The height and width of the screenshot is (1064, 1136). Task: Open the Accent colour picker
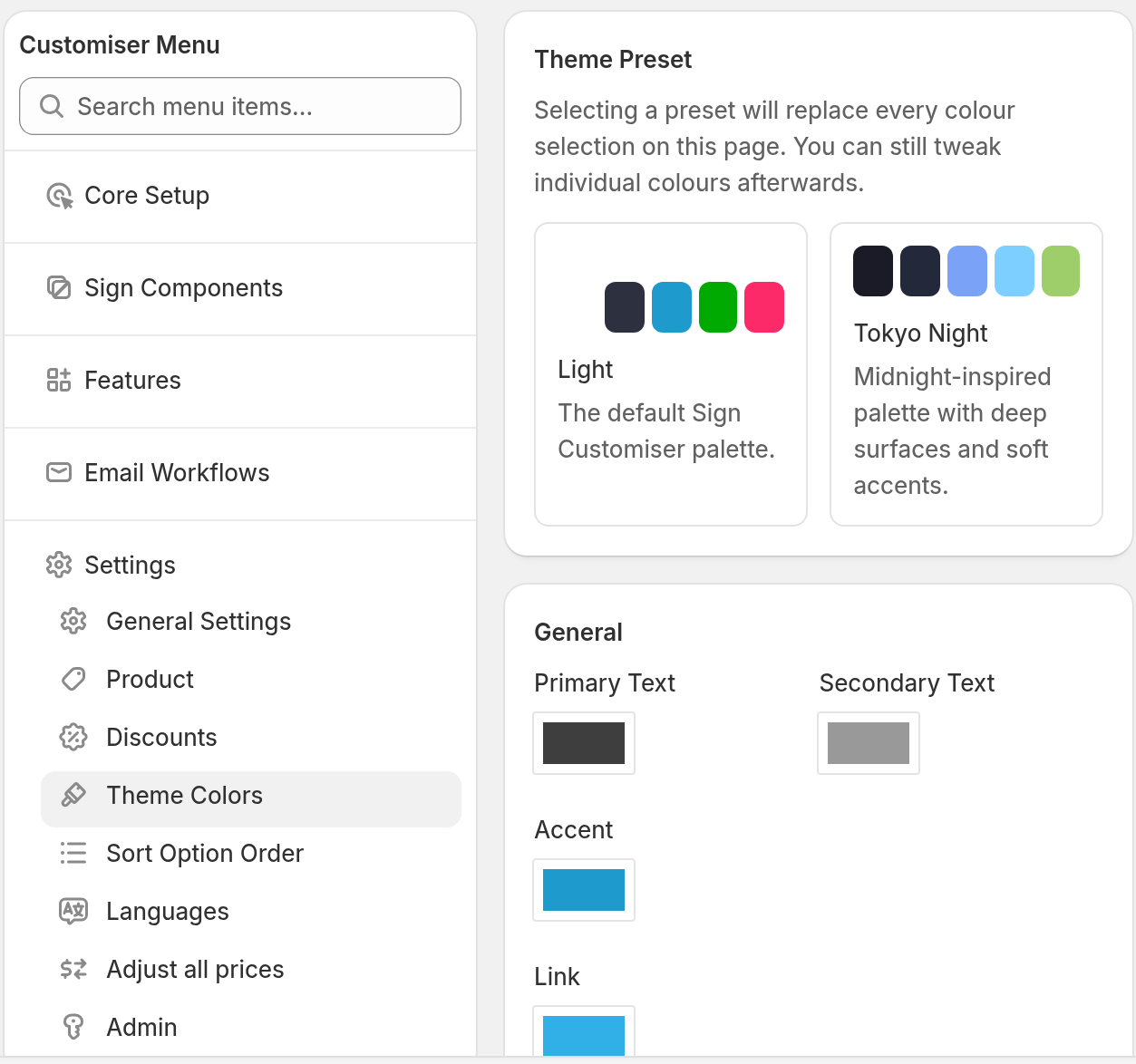[x=584, y=890]
